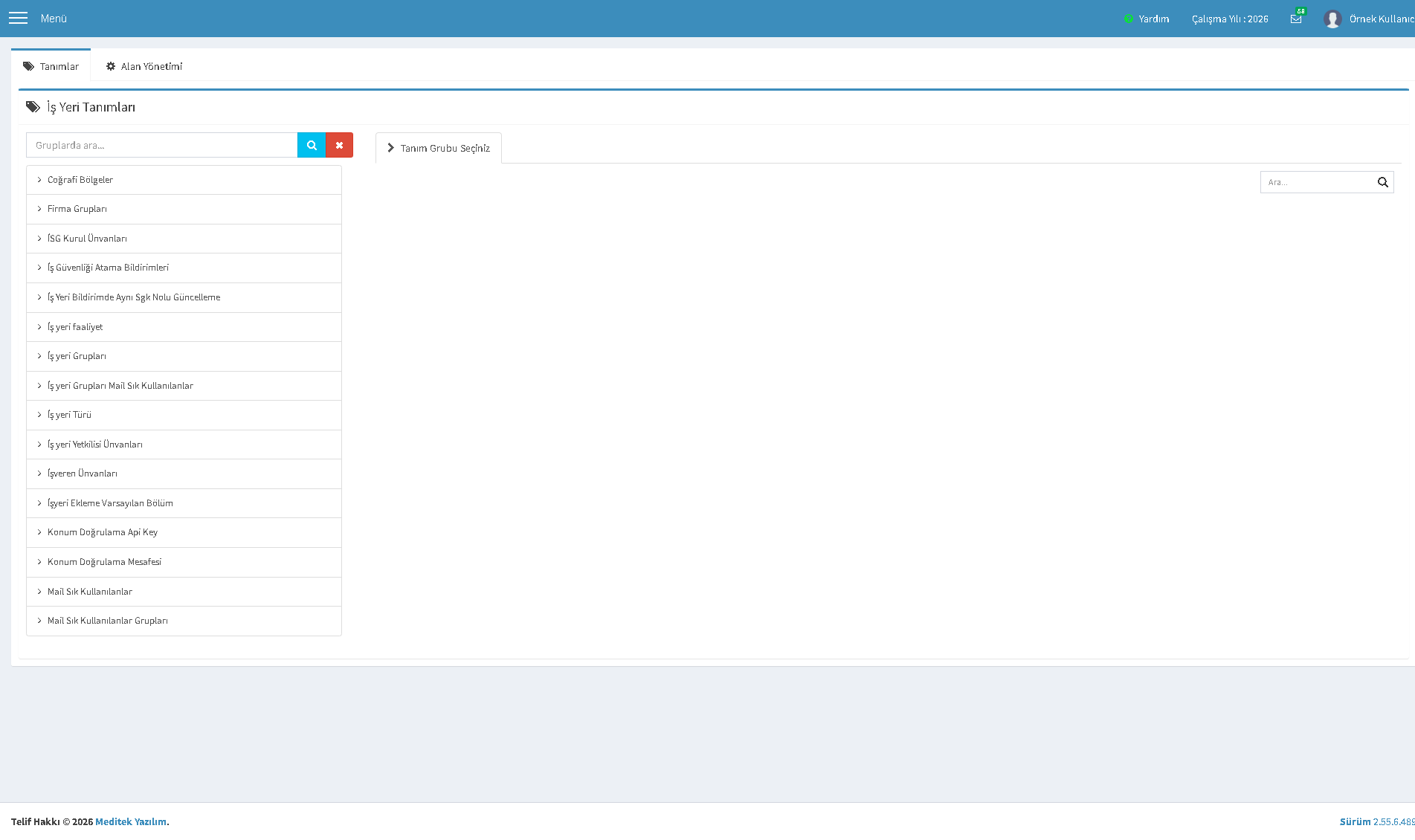Screen dimensions: 1415x840
Task: Select Konum Doğrulama Api Key item
Action: [184, 532]
